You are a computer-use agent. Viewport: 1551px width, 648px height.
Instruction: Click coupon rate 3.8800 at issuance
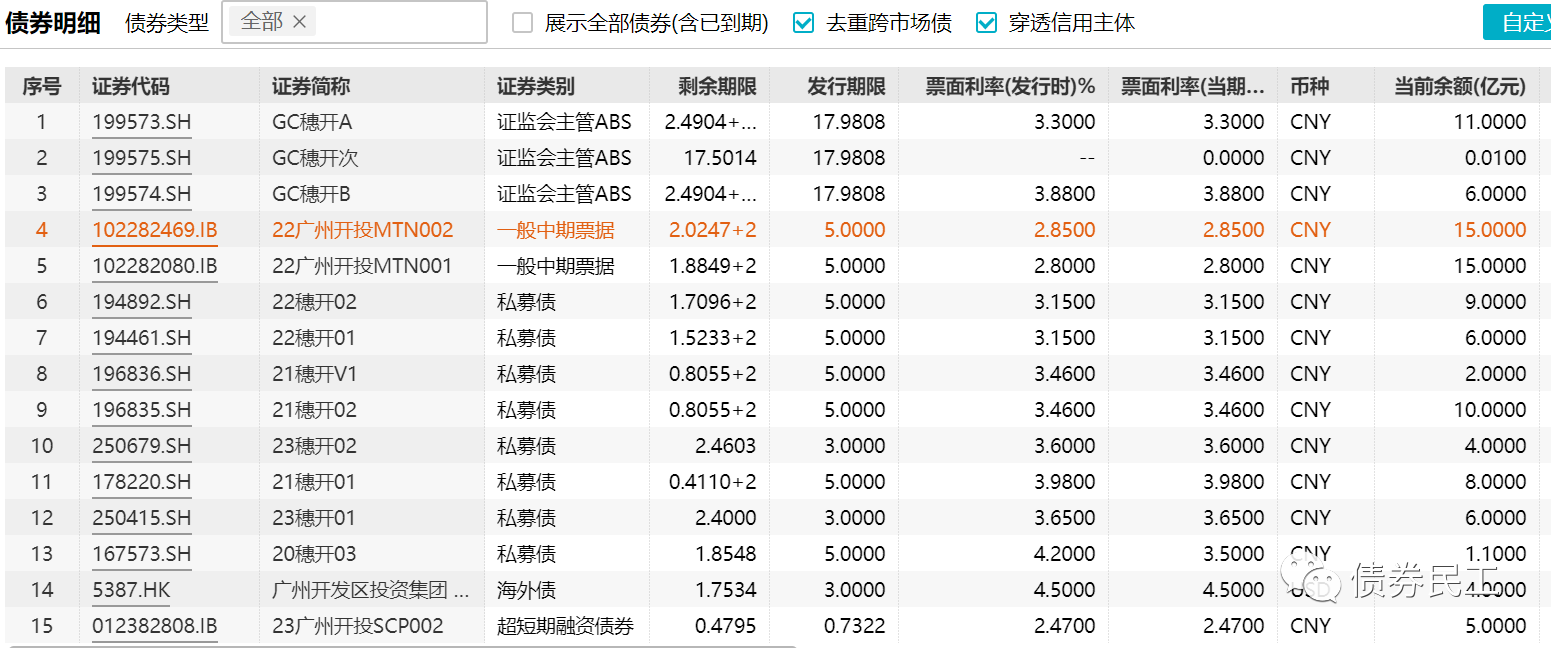tap(1064, 194)
